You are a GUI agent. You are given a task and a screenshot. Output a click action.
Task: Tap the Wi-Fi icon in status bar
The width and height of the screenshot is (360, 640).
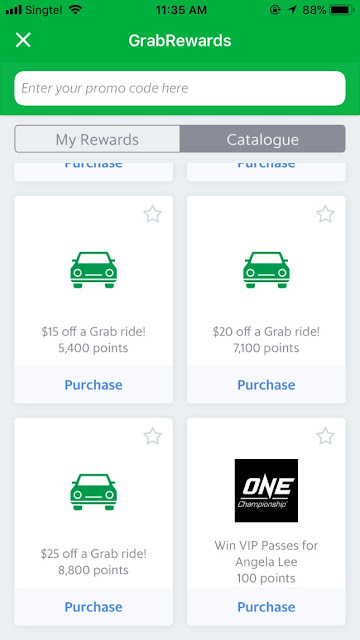click(75, 10)
